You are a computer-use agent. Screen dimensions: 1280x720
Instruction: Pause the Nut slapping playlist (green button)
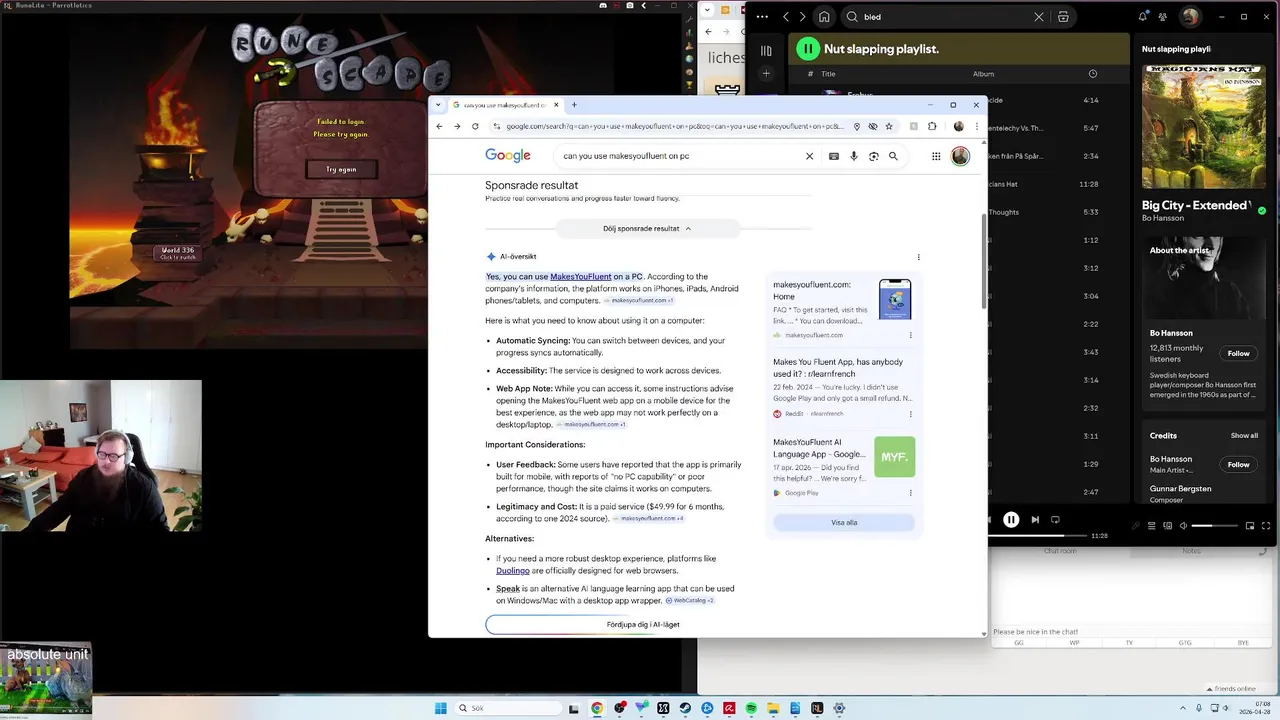pyautogui.click(x=808, y=48)
